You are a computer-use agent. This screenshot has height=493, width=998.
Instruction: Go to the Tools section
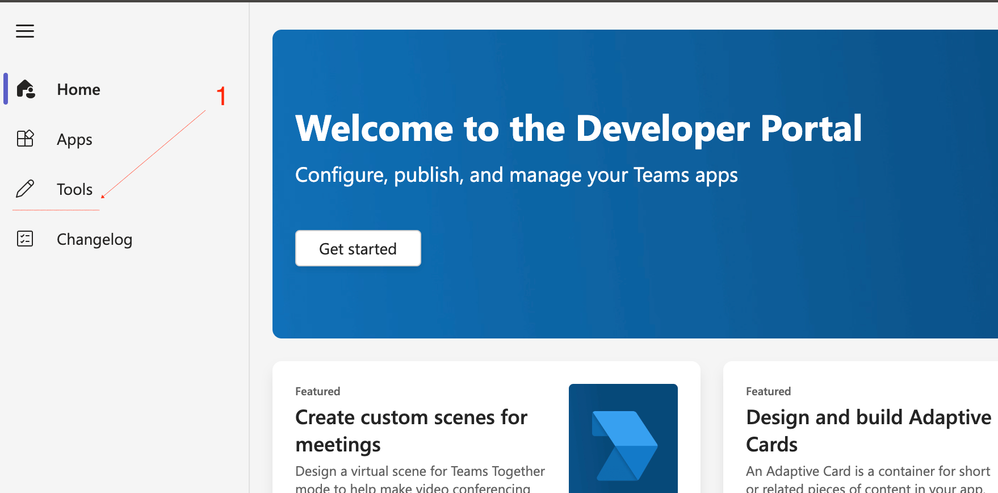[x=74, y=189]
